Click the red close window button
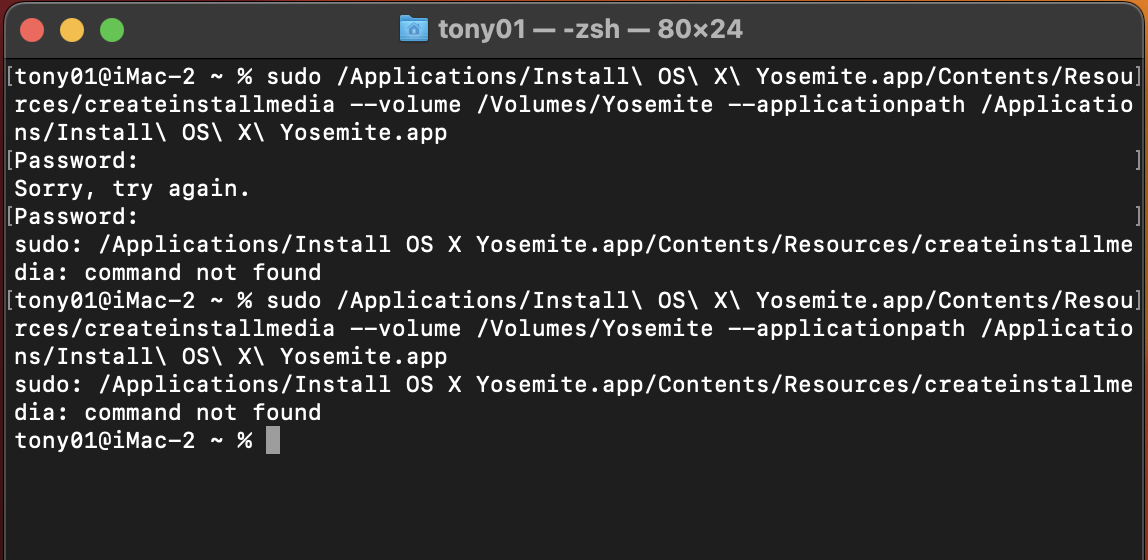This screenshot has width=1148, height=560. [32, 30]
